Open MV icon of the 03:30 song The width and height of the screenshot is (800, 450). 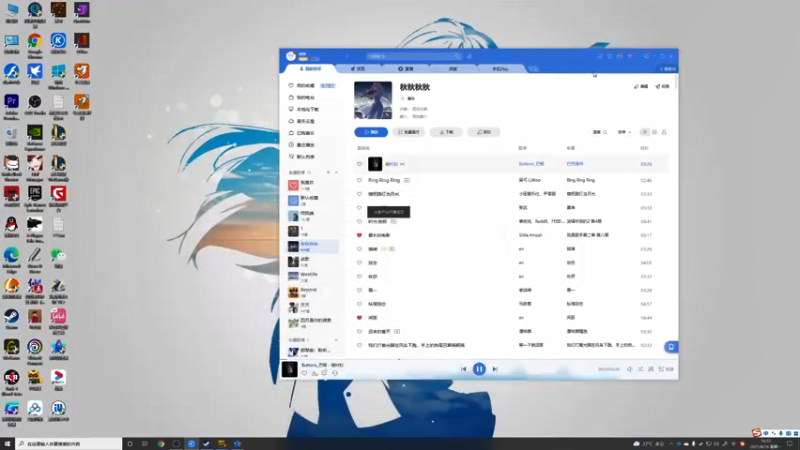[x=396, y=331]
